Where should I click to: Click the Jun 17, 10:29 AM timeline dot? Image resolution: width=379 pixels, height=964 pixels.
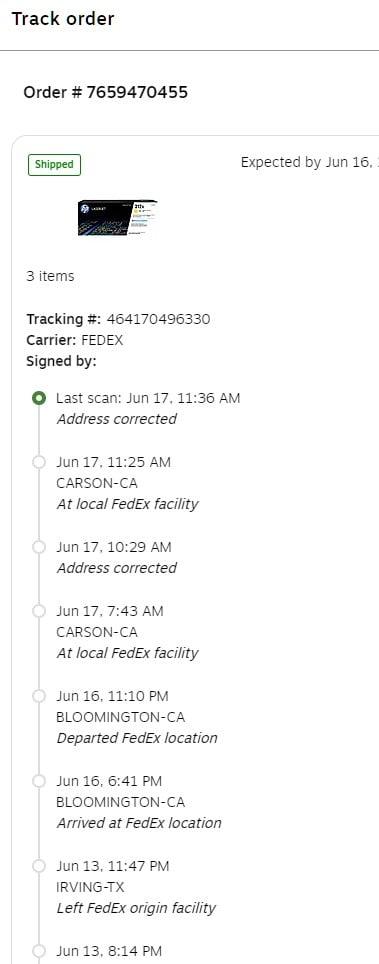[x=39, y=547]
